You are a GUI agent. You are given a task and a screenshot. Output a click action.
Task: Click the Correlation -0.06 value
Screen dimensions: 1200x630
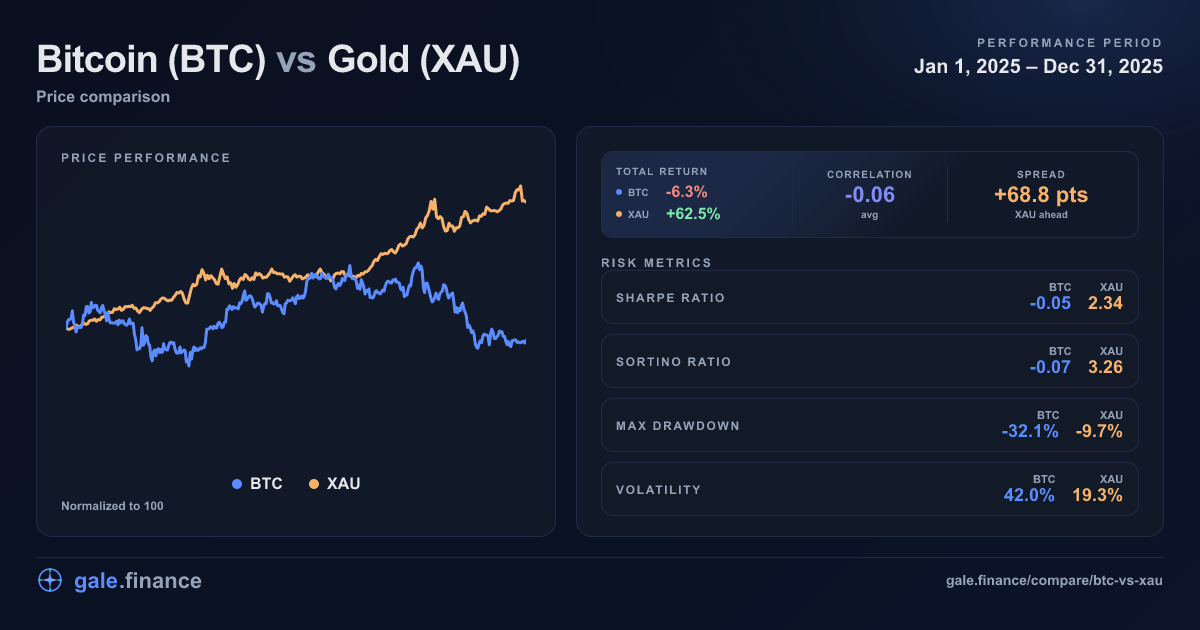(x=869, y=195)
